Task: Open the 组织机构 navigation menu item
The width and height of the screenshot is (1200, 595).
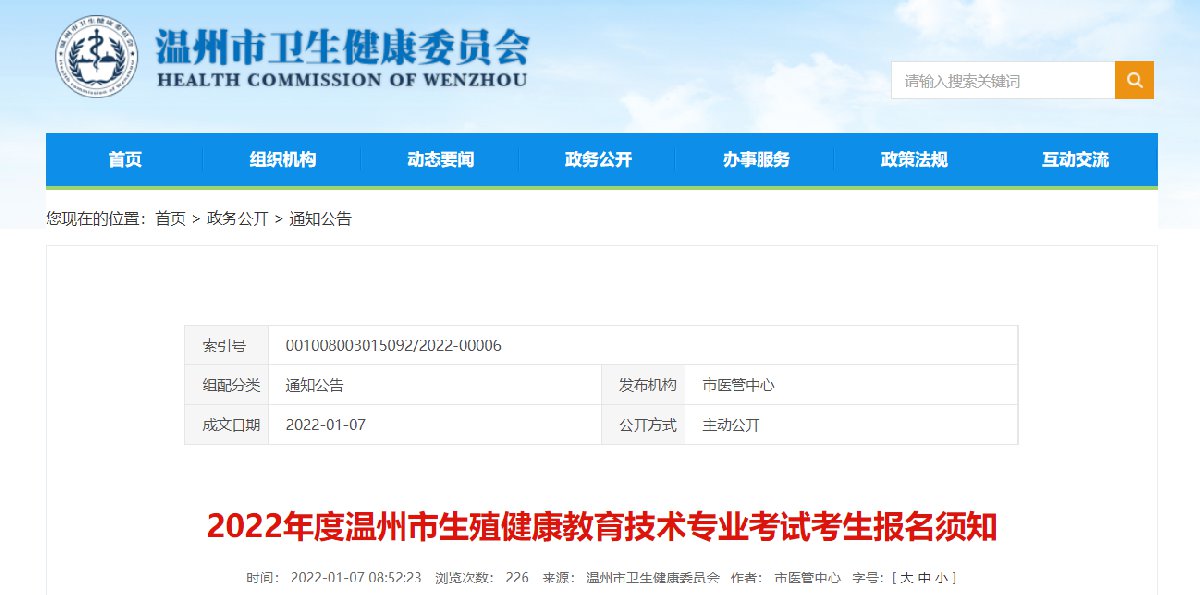Action: (x=283, y=160)
